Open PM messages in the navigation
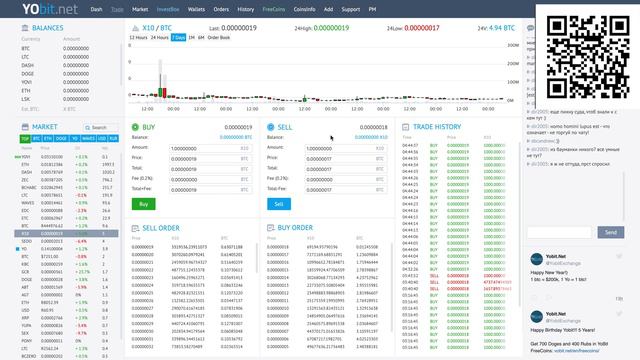 372,9
